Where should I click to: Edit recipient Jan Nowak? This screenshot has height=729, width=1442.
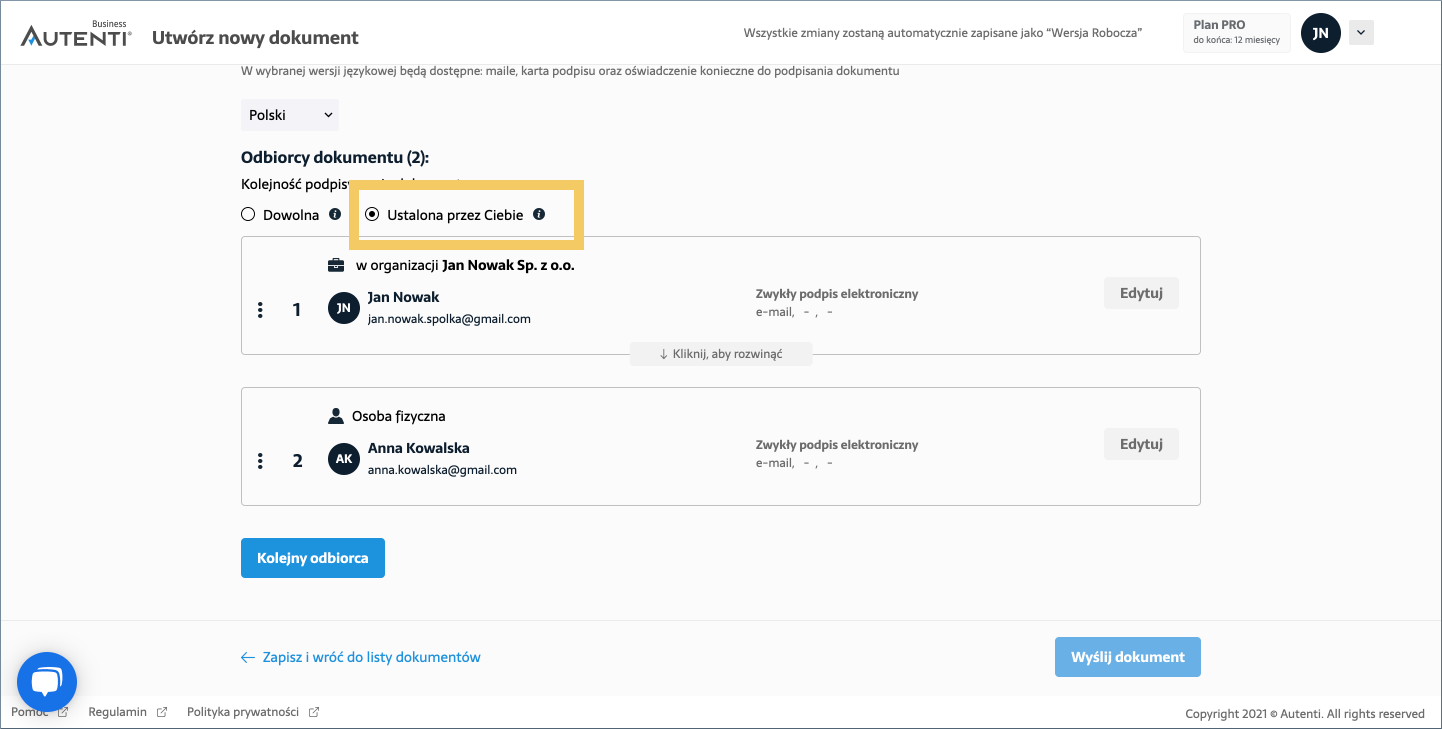(1141, 293)
